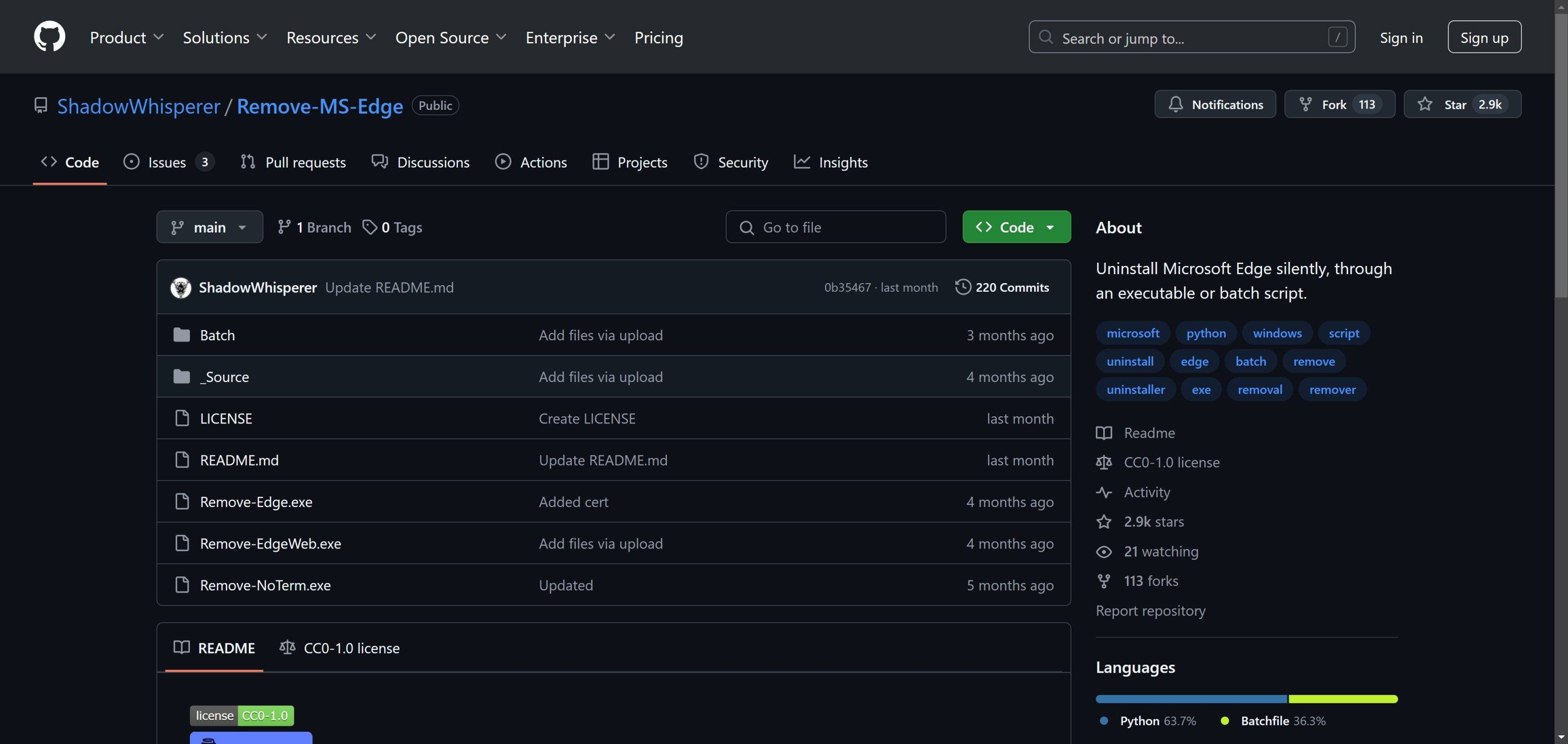Screen dimensions: 1568x744
Task: Open the Issues tab
Action: coord(167,162)
